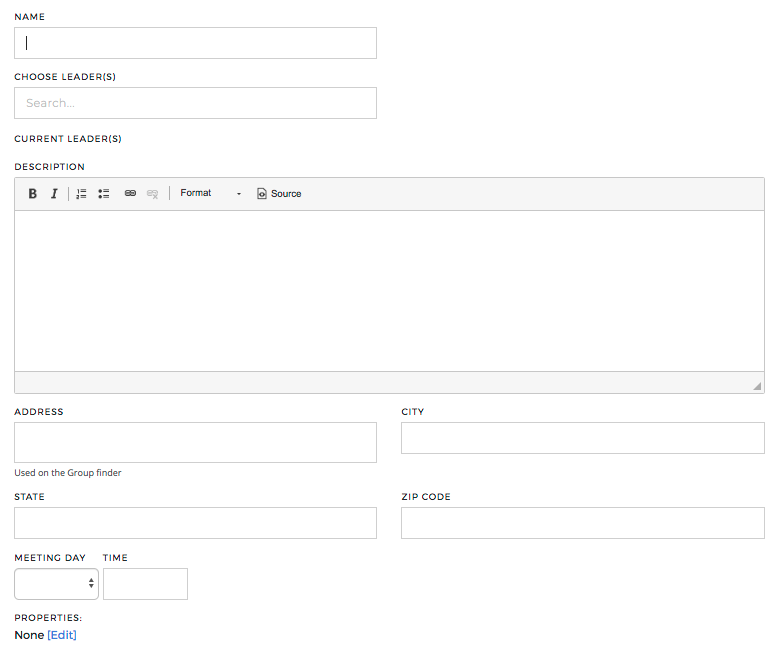Click the Edit link next to Properties
Viewport: 780px width, 656px height.
click(62, 635)
